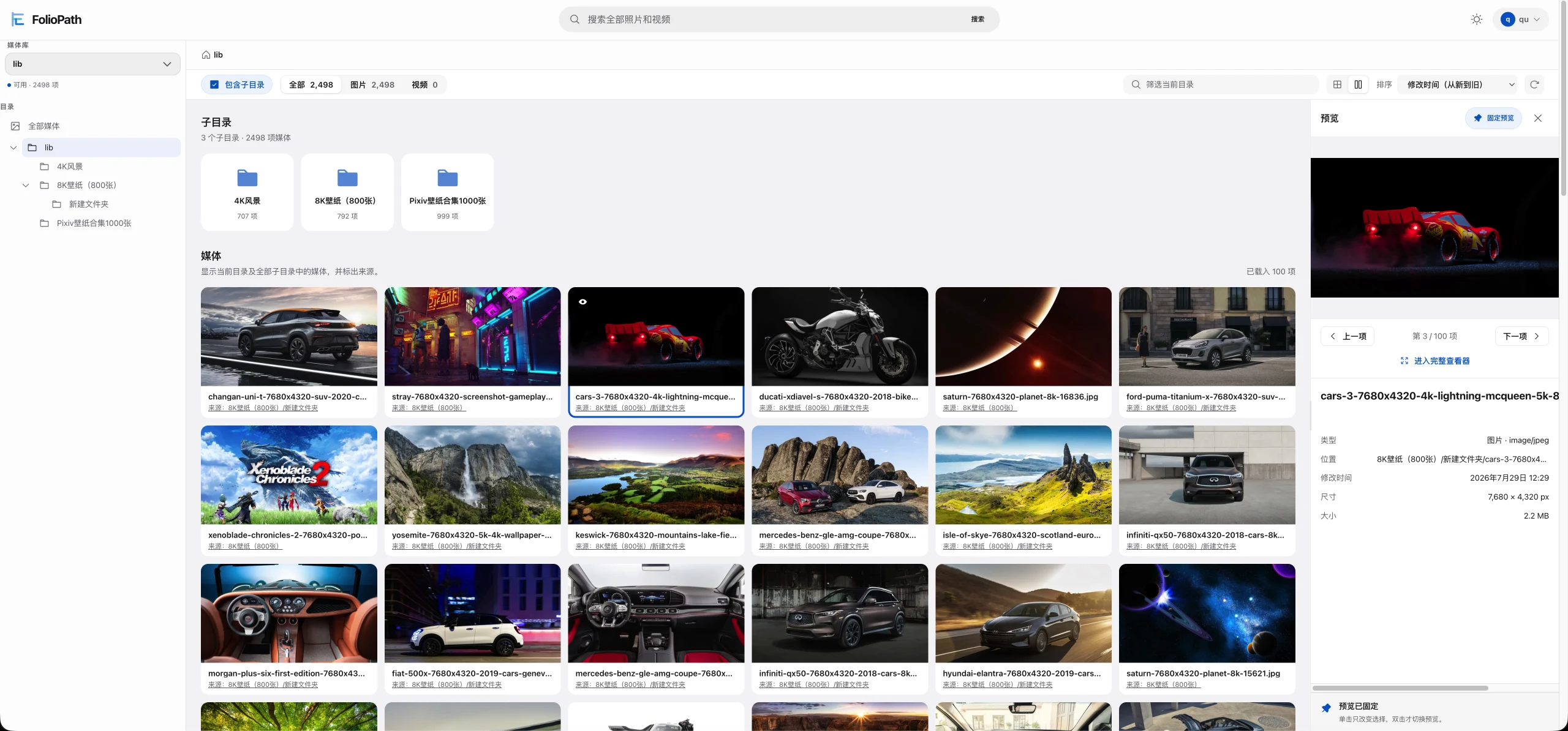Toggle the 固定预览 pin button
The width and height of the screenshot is (1568, 731).
1493,118
